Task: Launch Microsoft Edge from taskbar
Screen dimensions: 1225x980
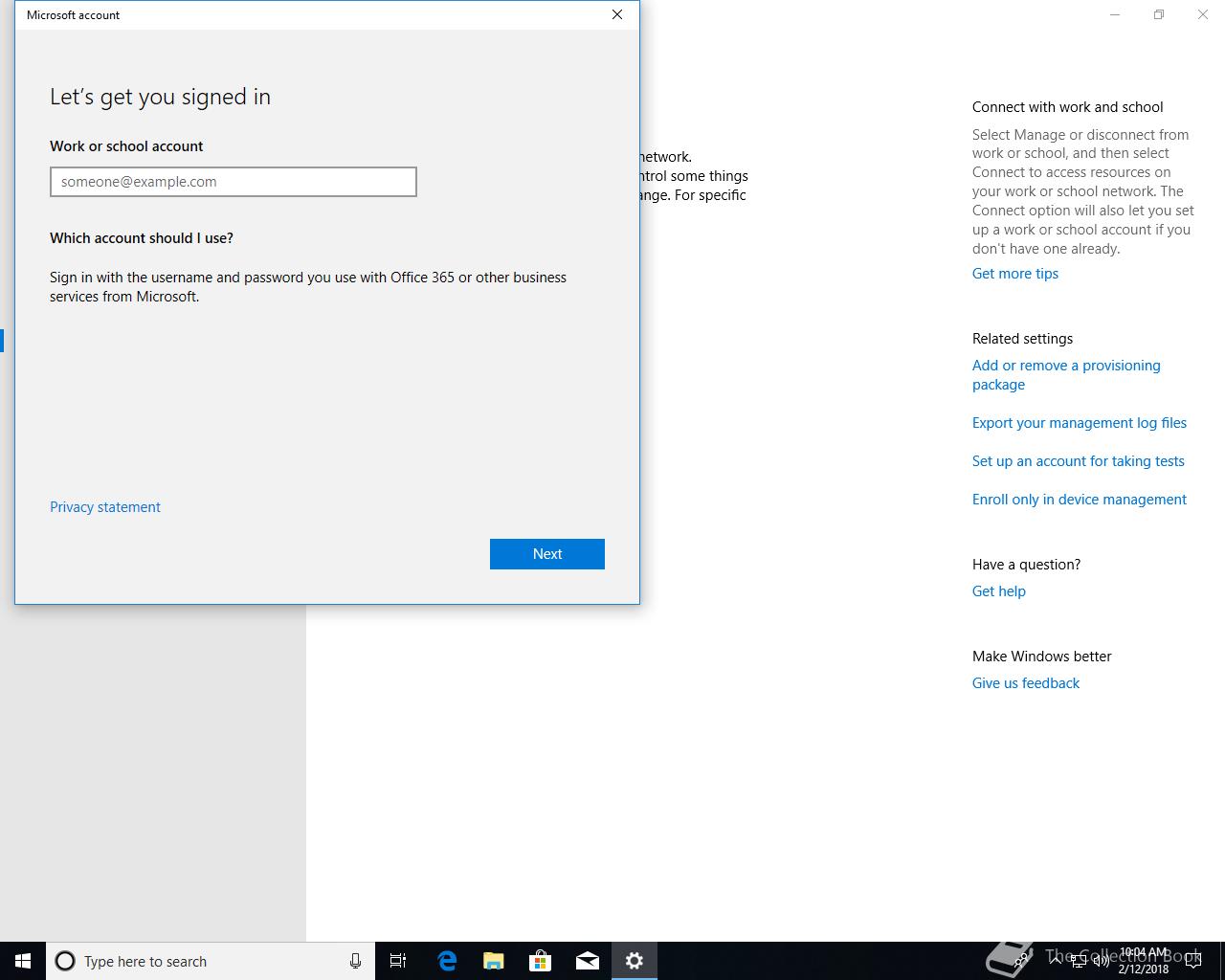Action: (x=446, y=961)
